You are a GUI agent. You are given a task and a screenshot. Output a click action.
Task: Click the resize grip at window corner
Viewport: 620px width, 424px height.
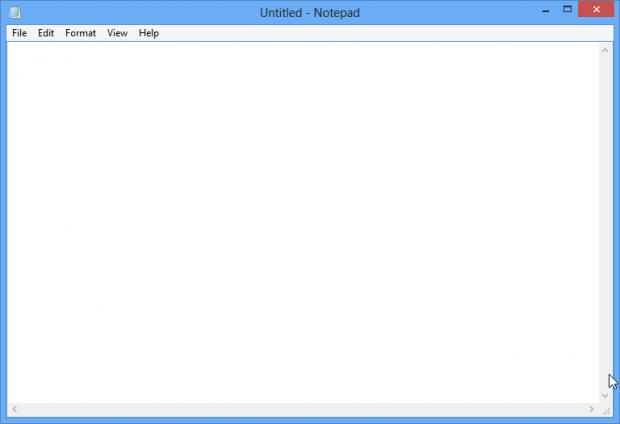(x=607, y=411)
